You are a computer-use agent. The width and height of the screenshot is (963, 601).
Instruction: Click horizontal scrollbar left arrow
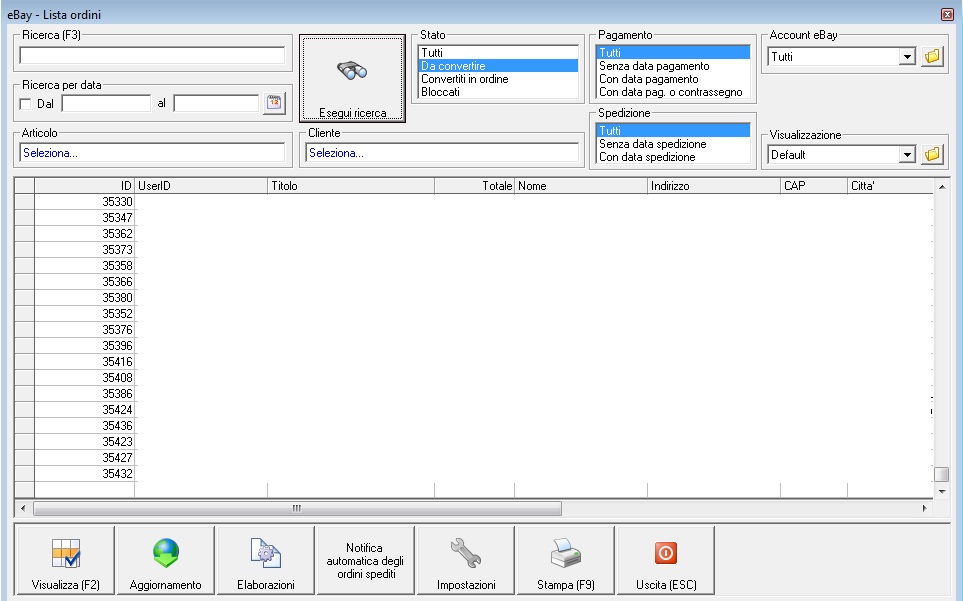(x=23, y=508)
